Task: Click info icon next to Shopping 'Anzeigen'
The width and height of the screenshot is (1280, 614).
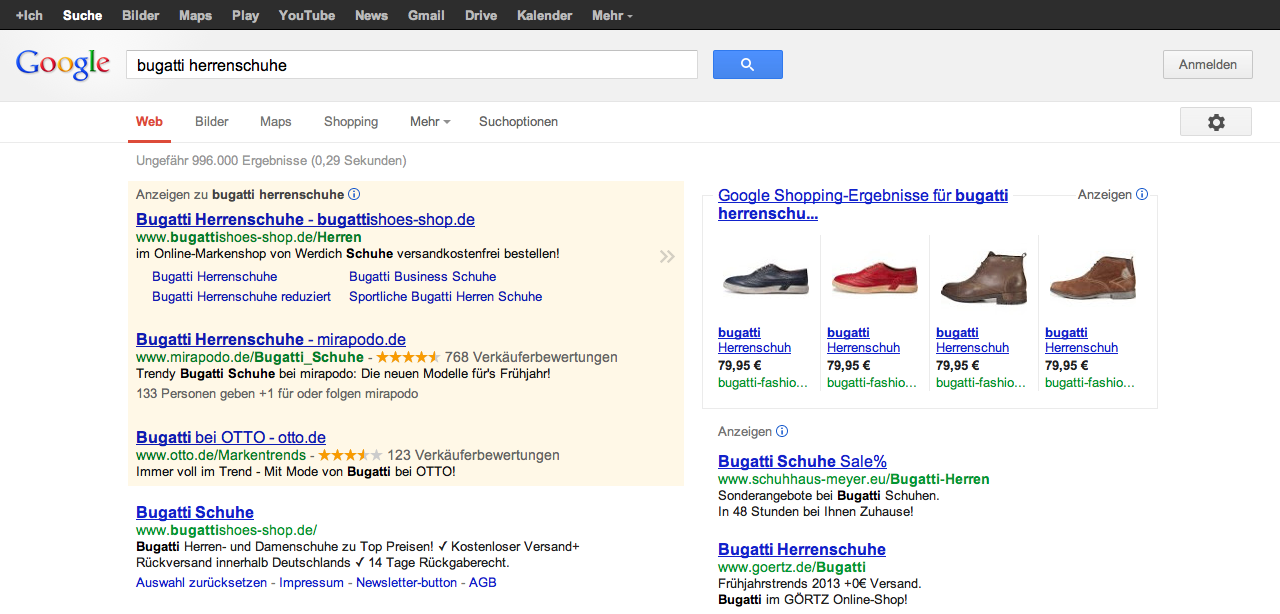Action: click(1142, 195)
